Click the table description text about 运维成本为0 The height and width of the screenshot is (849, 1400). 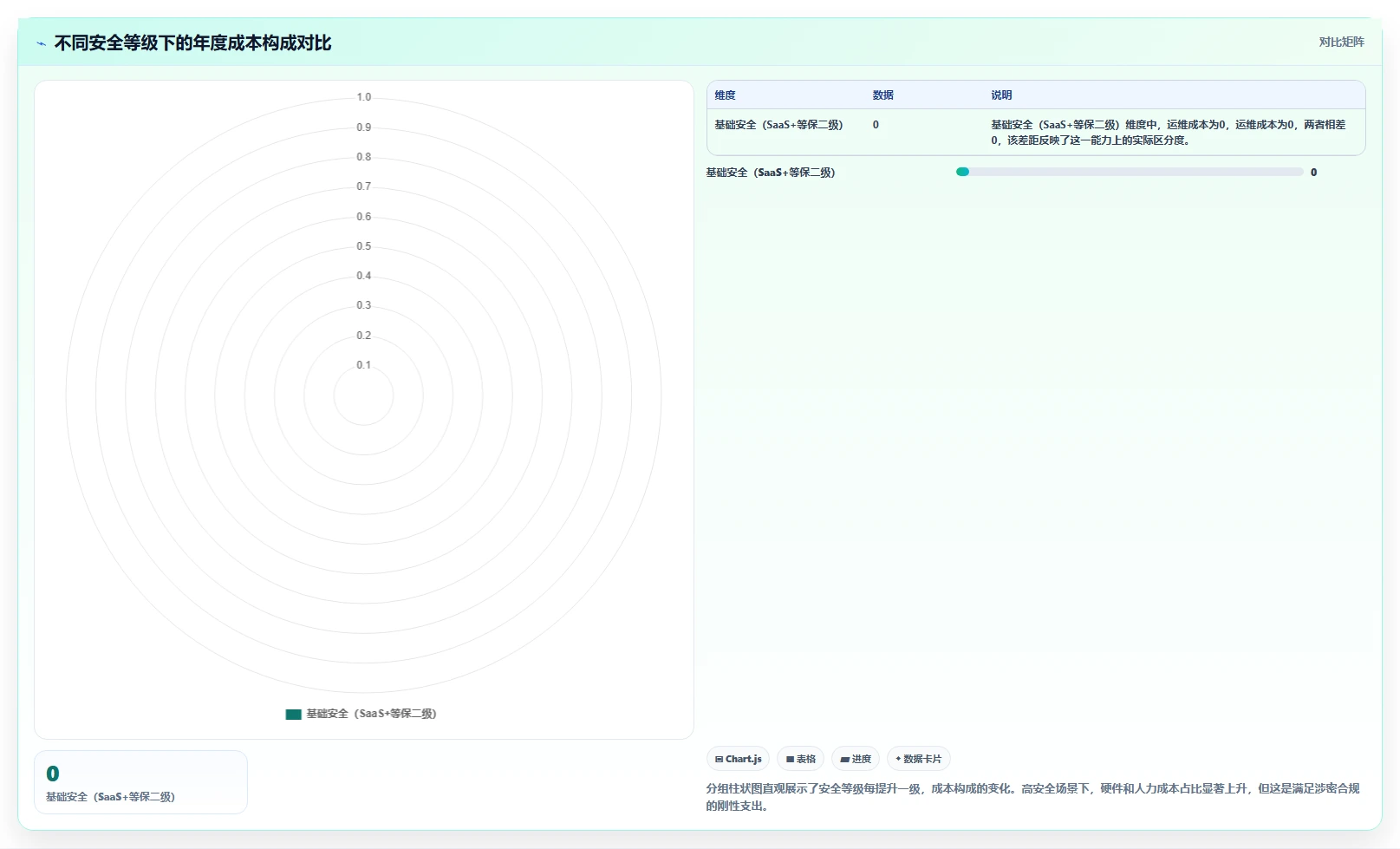click(x=1169, y=132)
